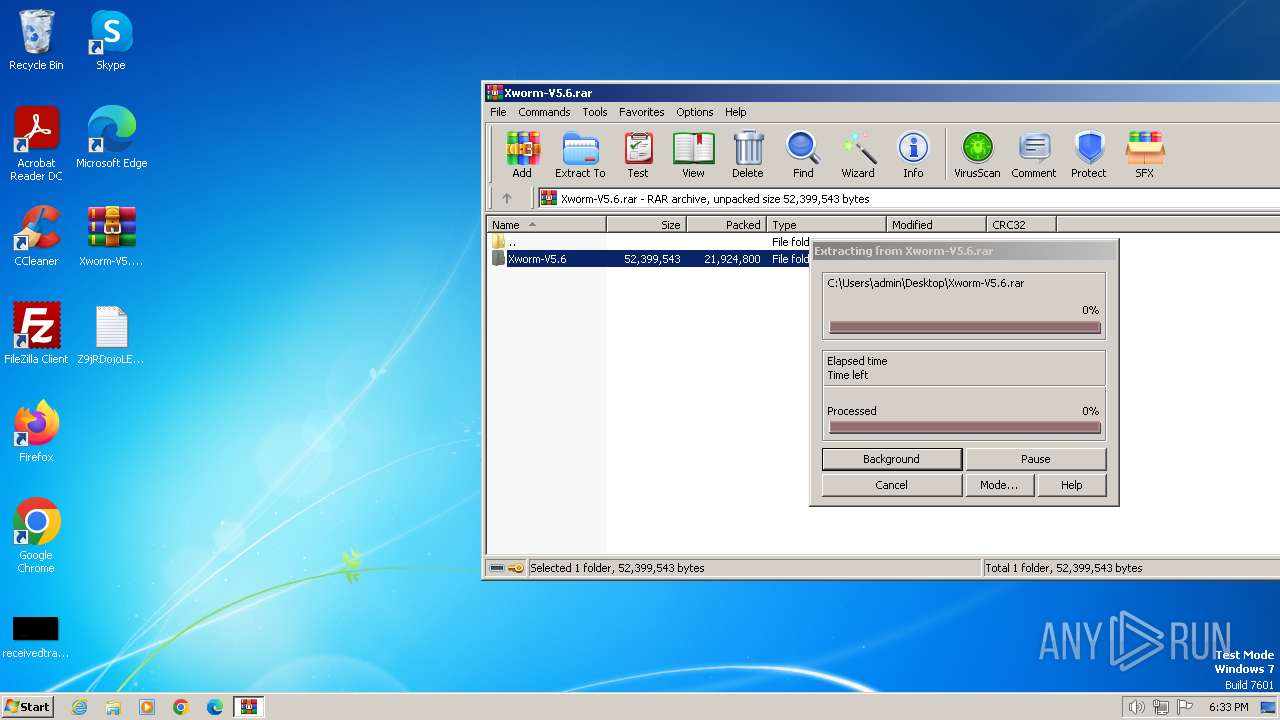Sort by the Name column header
This screenshot has height=720, width=1280.
coord(546,225)
